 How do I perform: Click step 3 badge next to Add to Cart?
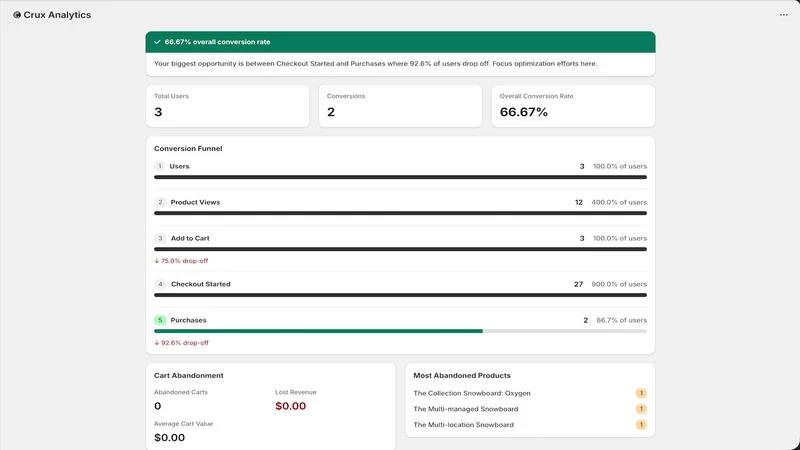(160, 238)
